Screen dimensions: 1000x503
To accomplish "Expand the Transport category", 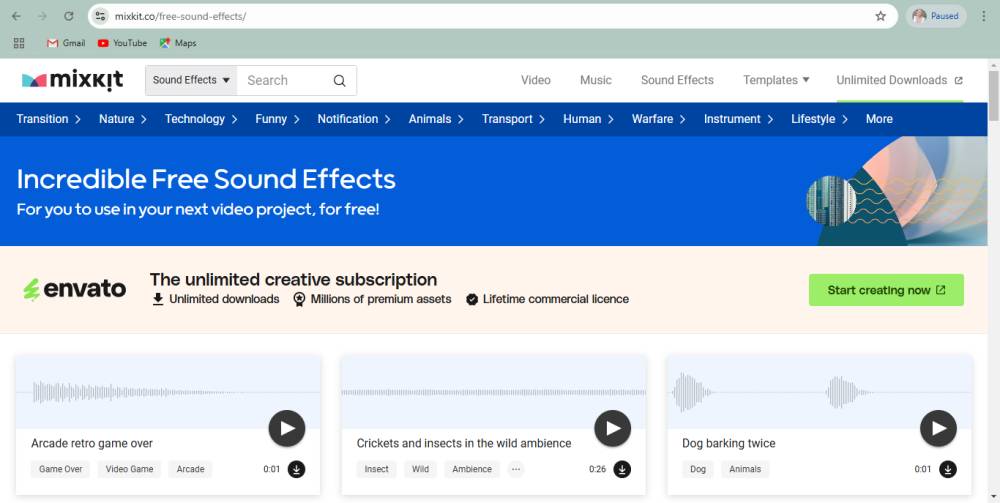I will [513, 119].
